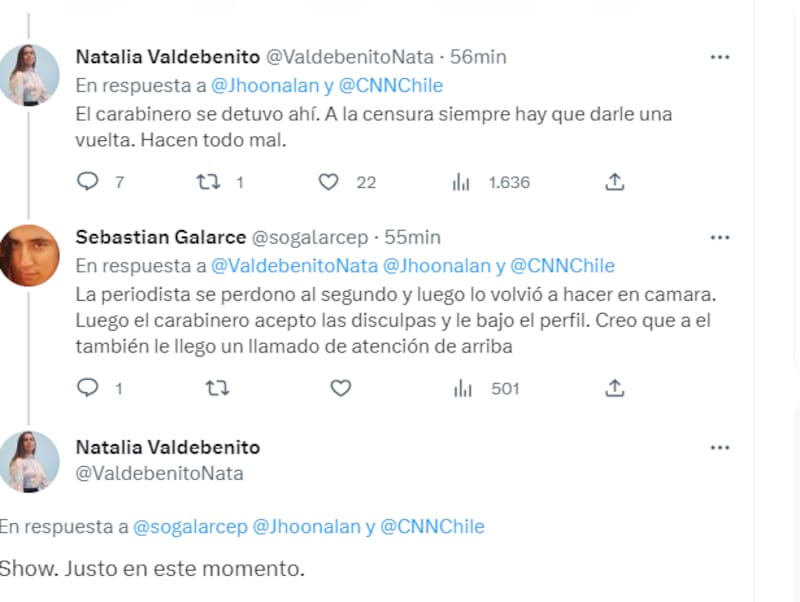
Task: Reply to Natalia Valdebenito's tweet
Action: (88, 182)
